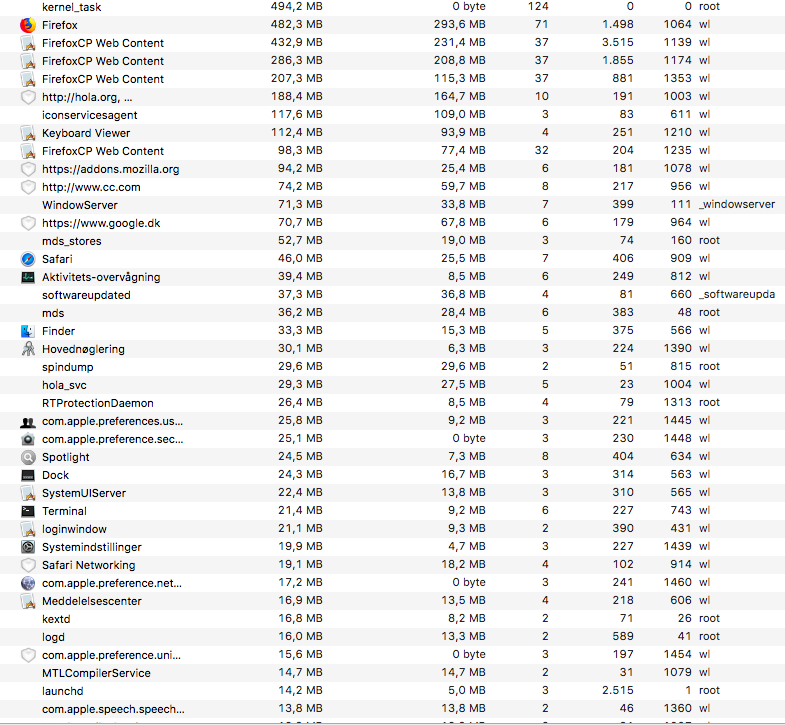Click the 124 threads value
785x725 pixels.
point(538,7)
